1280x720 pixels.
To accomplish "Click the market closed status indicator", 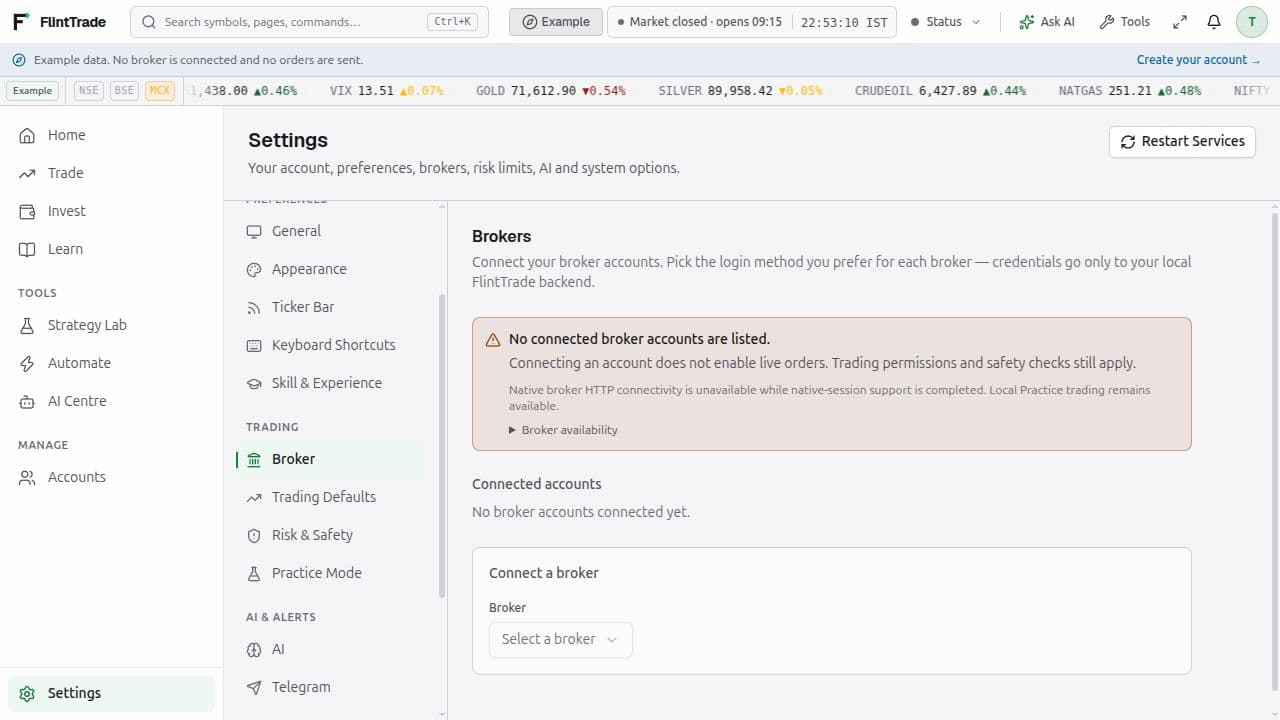I will click(700, 22).
